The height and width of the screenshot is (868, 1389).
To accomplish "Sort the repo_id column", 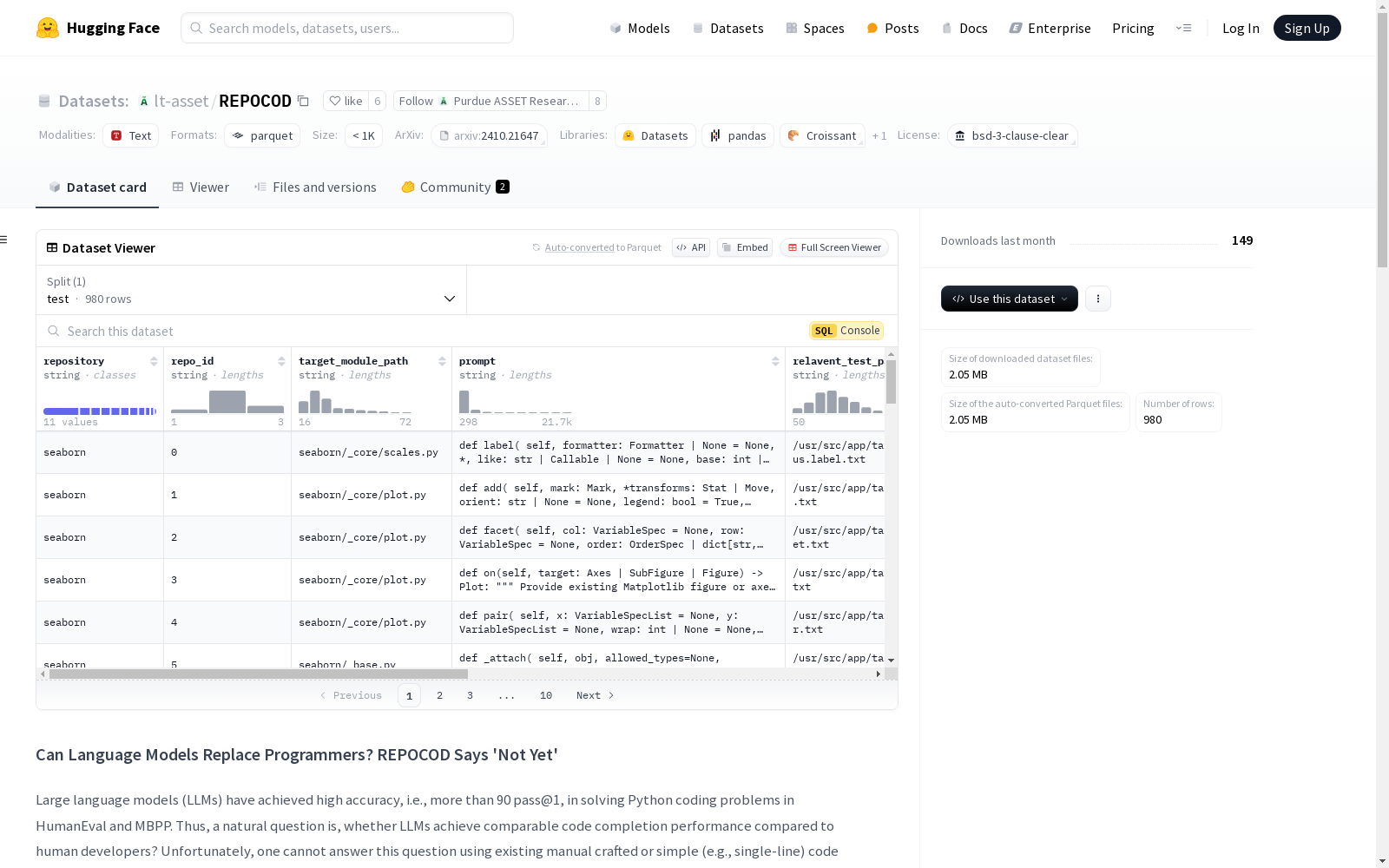I will click(x=281, y=361).
